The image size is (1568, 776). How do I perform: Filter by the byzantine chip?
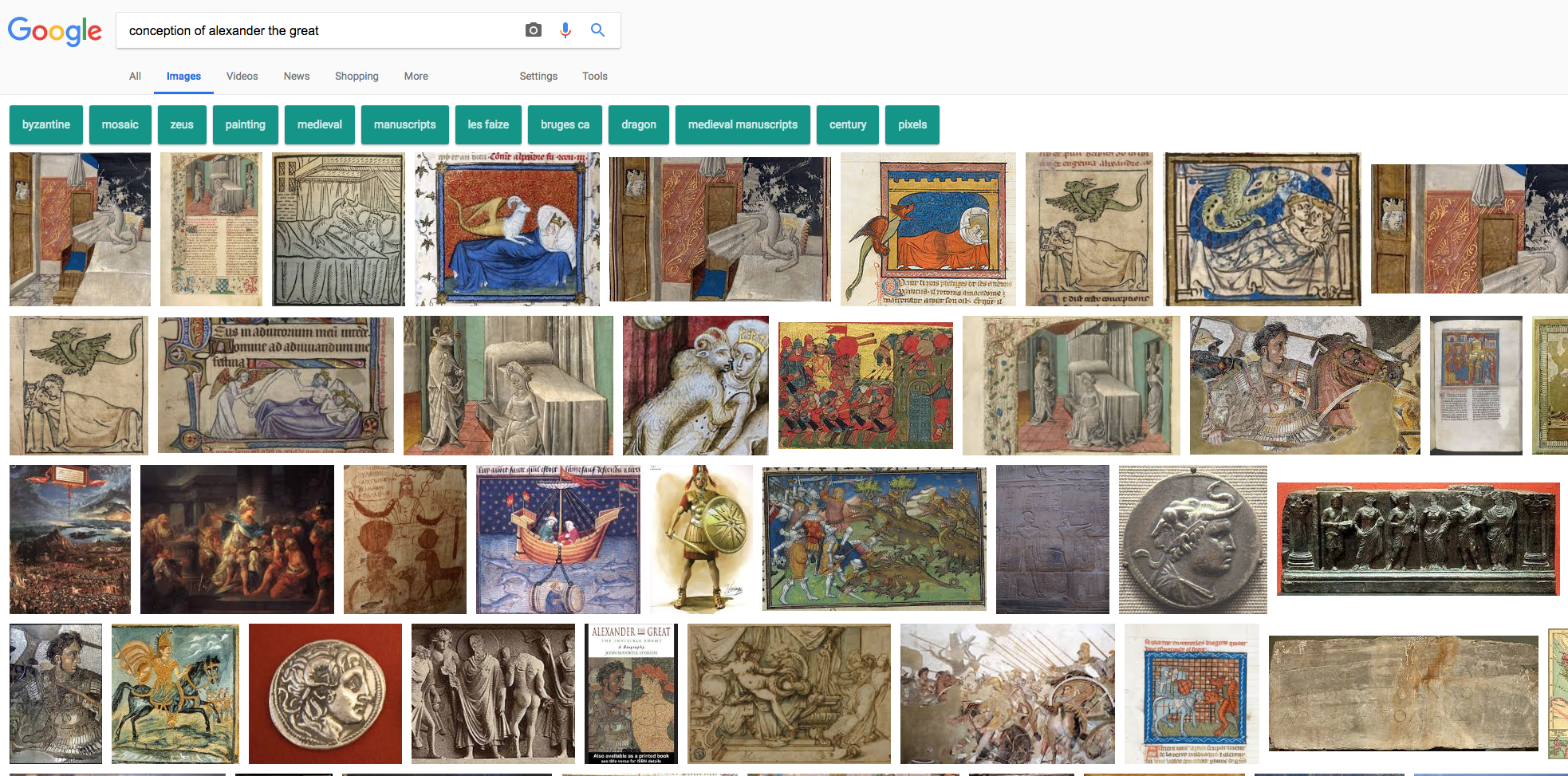[46, 124]
